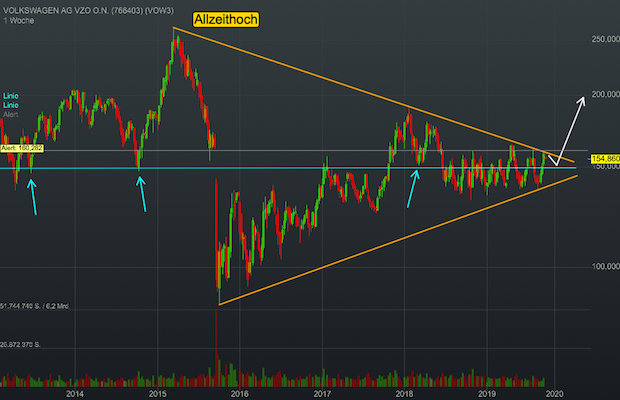Click the 2017 label on the time axis
The height and width of the screenshot is (400, 620).
click(x=322, y=394)
